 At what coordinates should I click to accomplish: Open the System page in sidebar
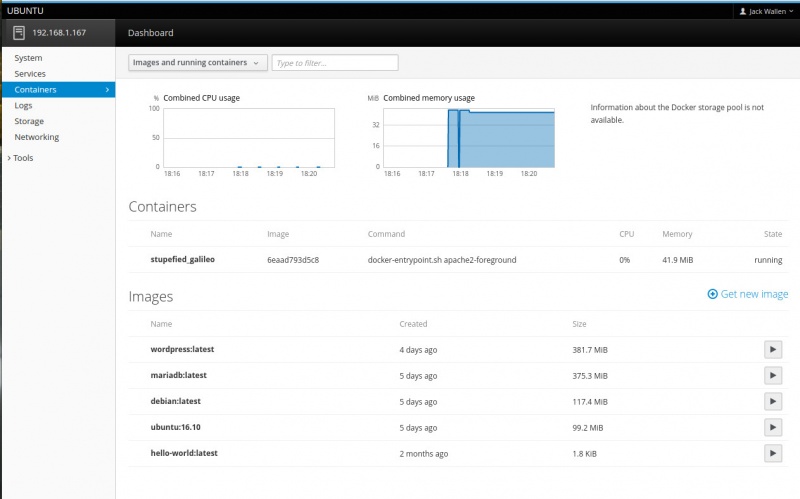coord(28,58)
